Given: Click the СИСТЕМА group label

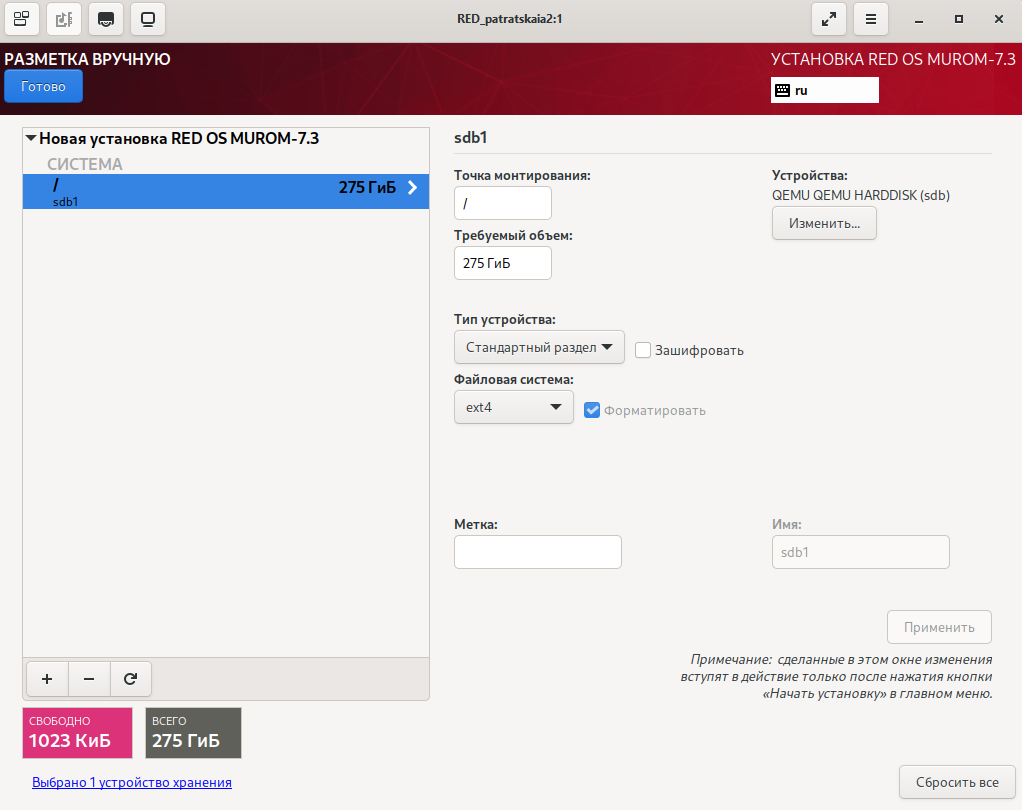Looking at the screenshot, I should pos(85,164).
